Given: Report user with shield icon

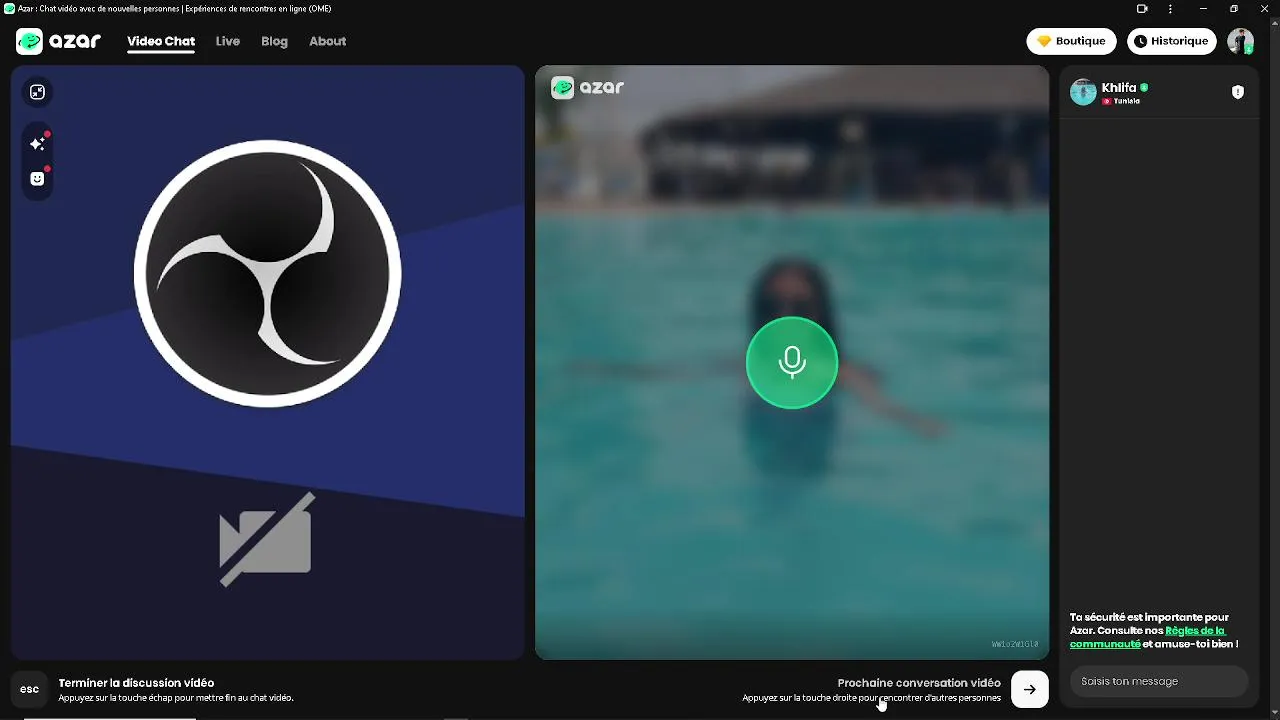Looking at the screenshot, I should pos(1238,92).
